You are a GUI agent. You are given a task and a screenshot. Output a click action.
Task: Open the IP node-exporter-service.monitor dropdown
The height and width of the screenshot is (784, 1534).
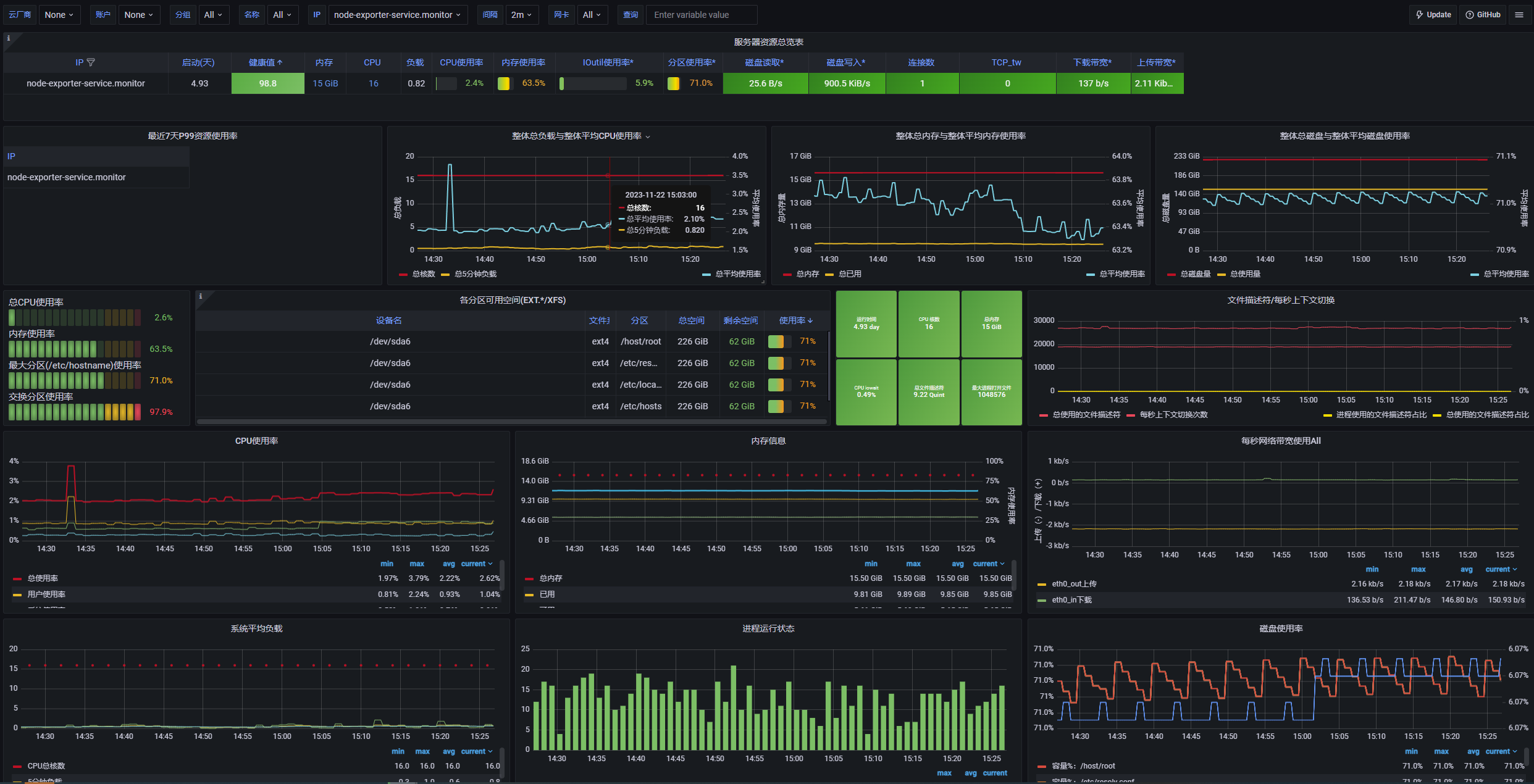pyautogui.click(x=397, y=15)
